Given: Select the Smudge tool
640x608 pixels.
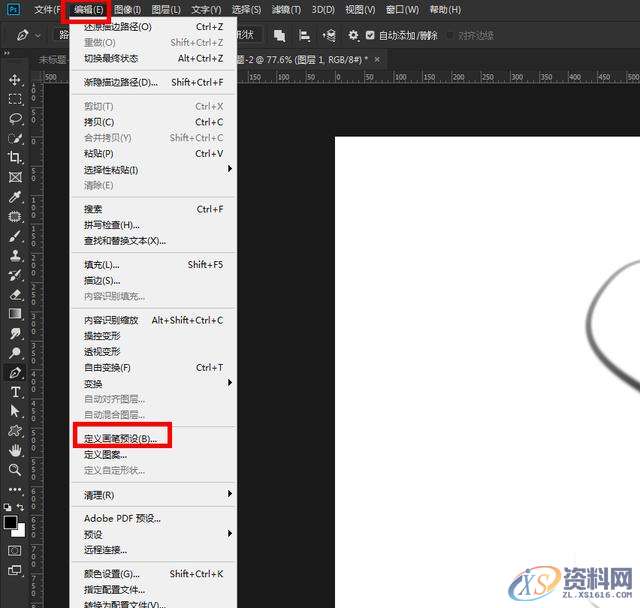Looking at the screenshot, I should point(15,333).
